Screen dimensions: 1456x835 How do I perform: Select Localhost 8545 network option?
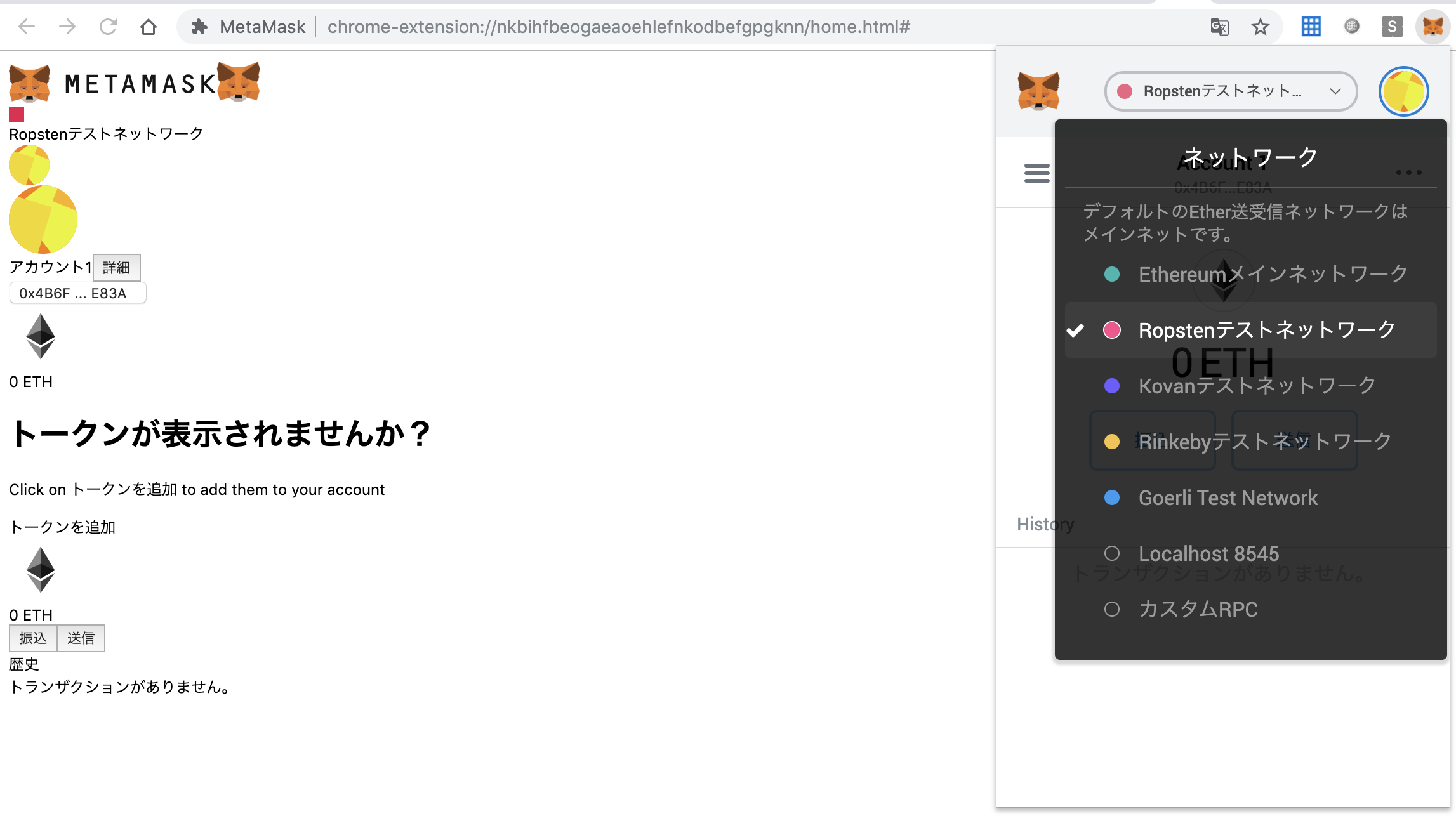pos(1208,553)
